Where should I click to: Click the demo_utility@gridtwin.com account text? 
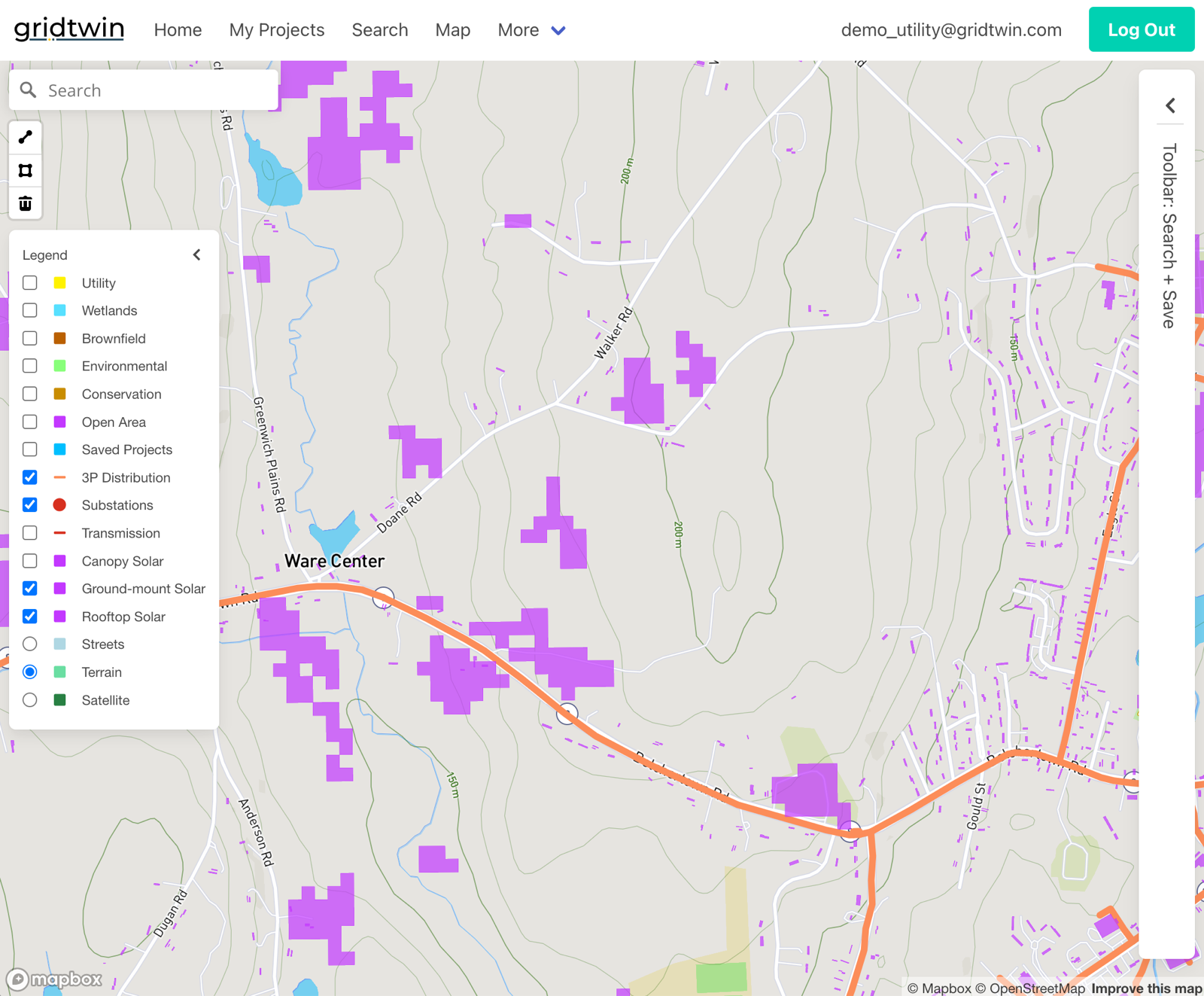click(x=951, y=30)
